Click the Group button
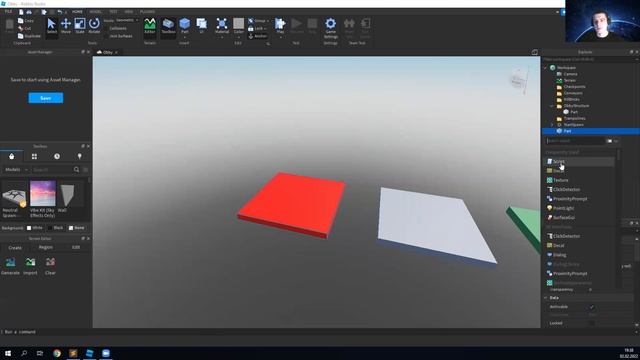Screen dimensions: 640x360 point(257,21)
